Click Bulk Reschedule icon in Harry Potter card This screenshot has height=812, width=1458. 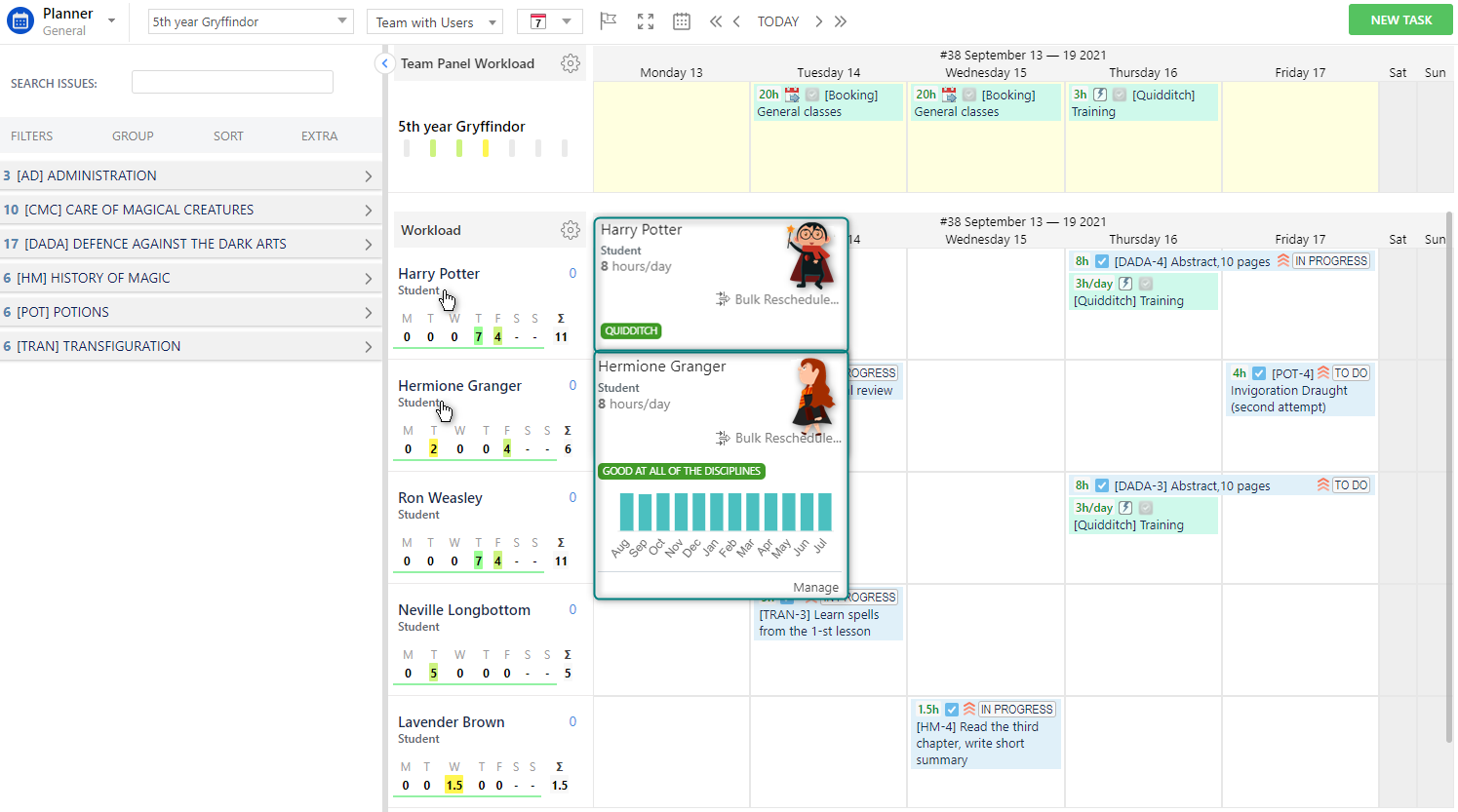723,299
